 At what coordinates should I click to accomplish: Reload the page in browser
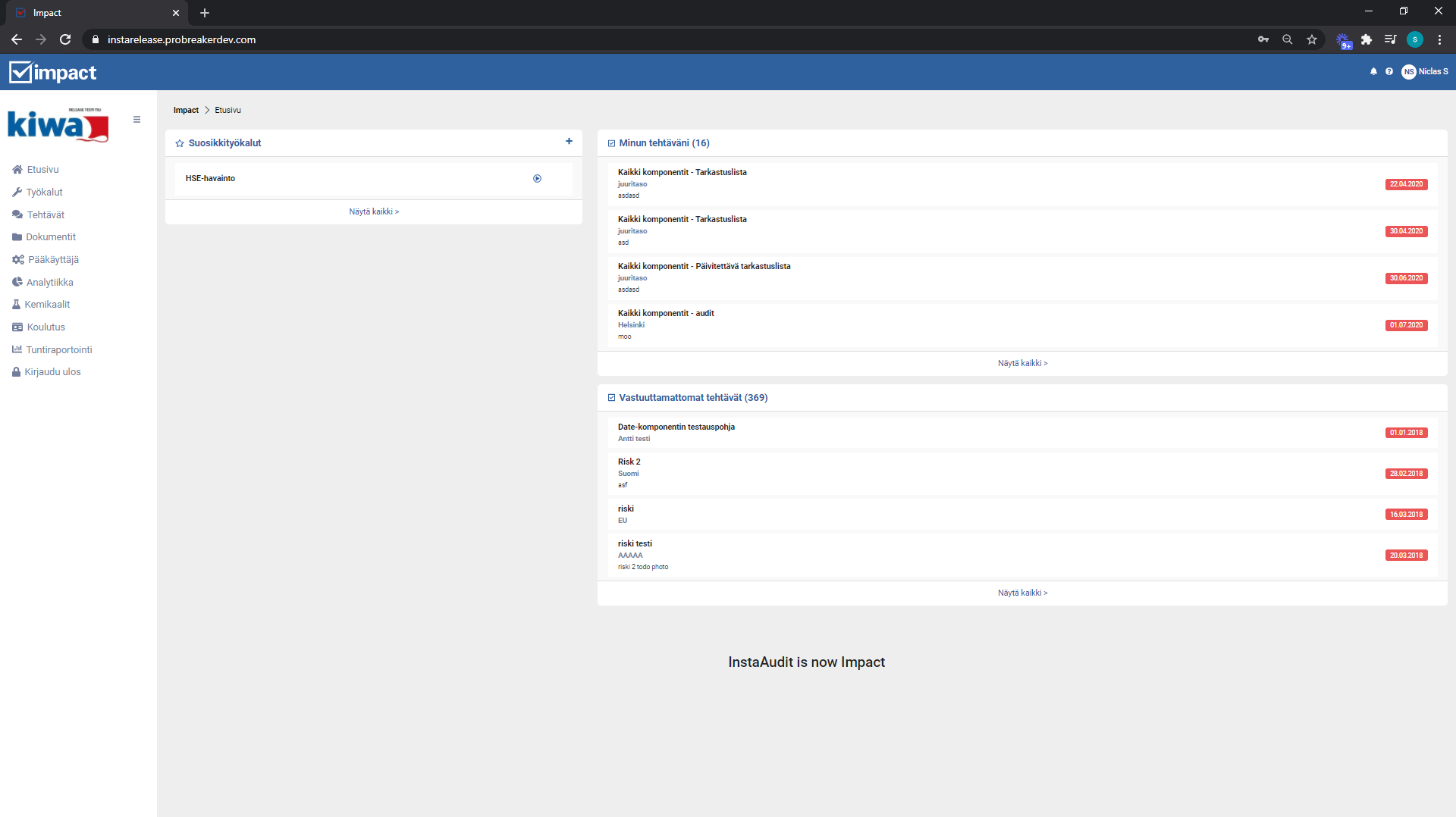tap(65, 39)
